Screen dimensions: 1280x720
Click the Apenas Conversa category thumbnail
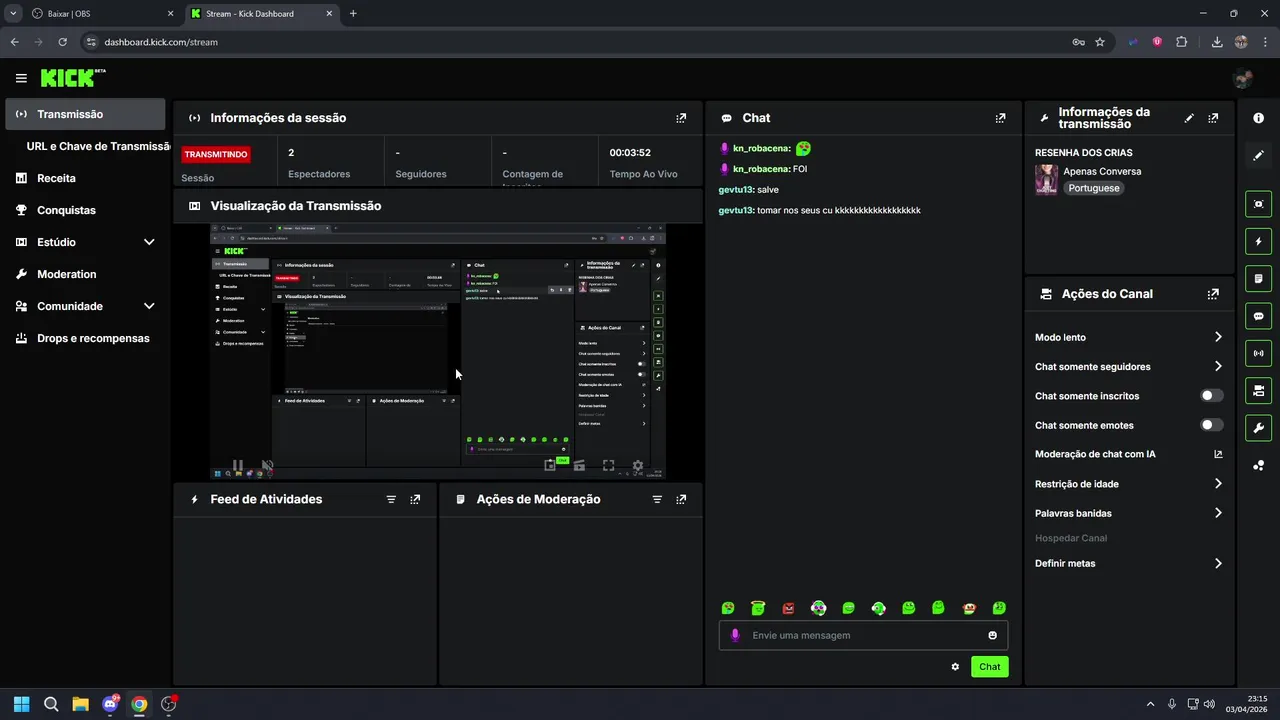1046,180
